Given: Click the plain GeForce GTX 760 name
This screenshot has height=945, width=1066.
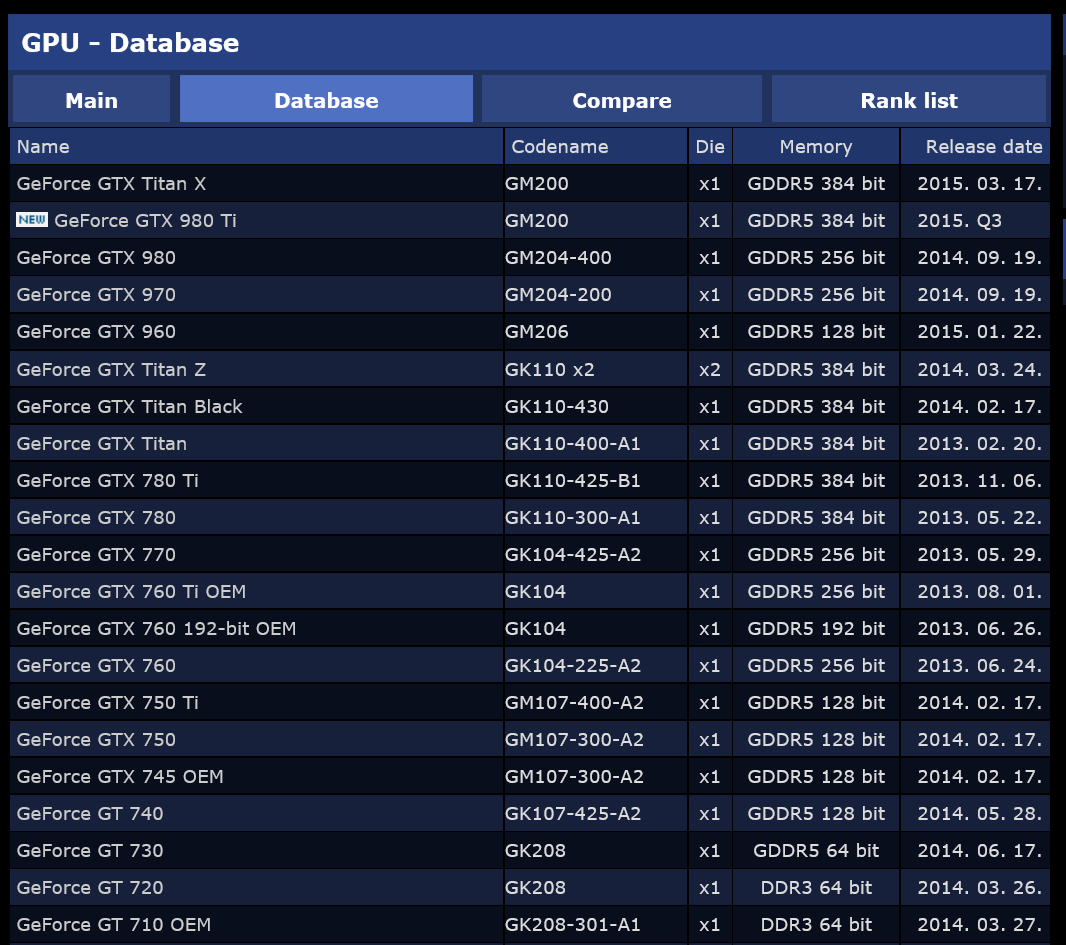Looking at the screenshot, I should pos(97,666).
